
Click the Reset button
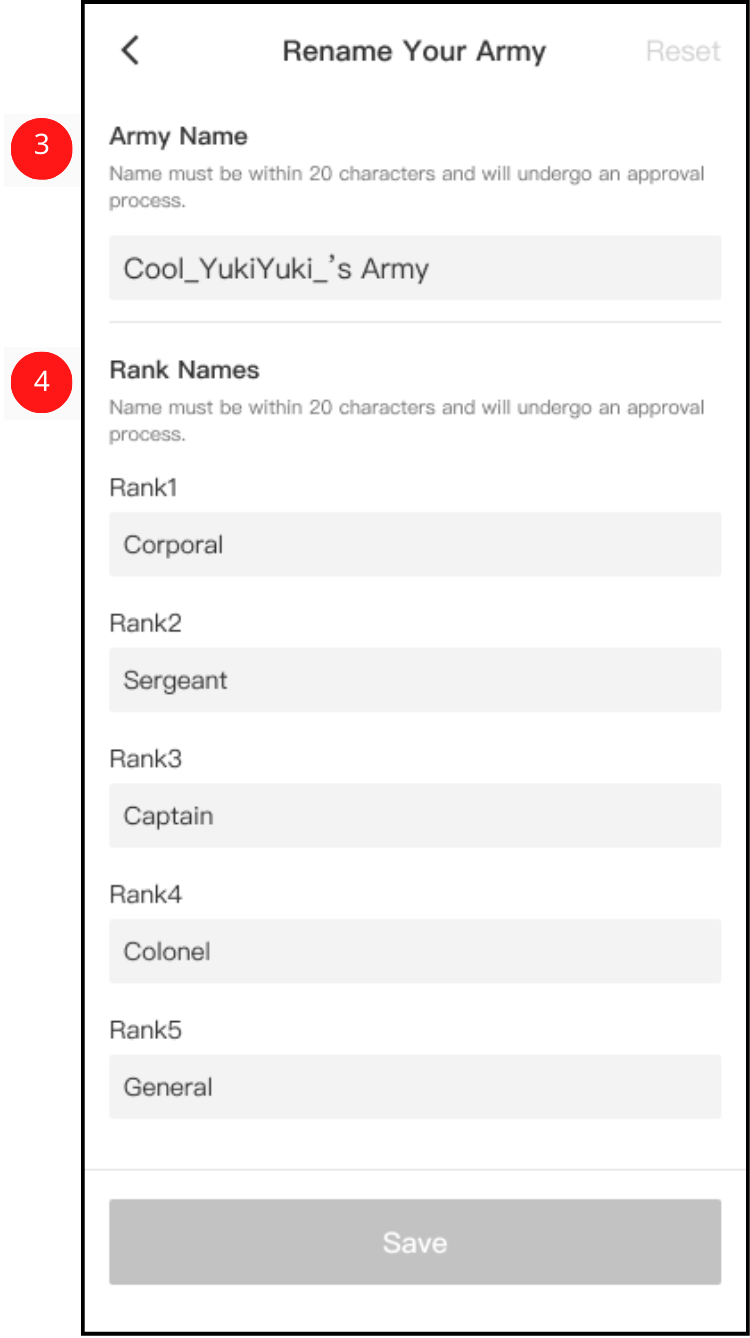click(x=683, y=51)
